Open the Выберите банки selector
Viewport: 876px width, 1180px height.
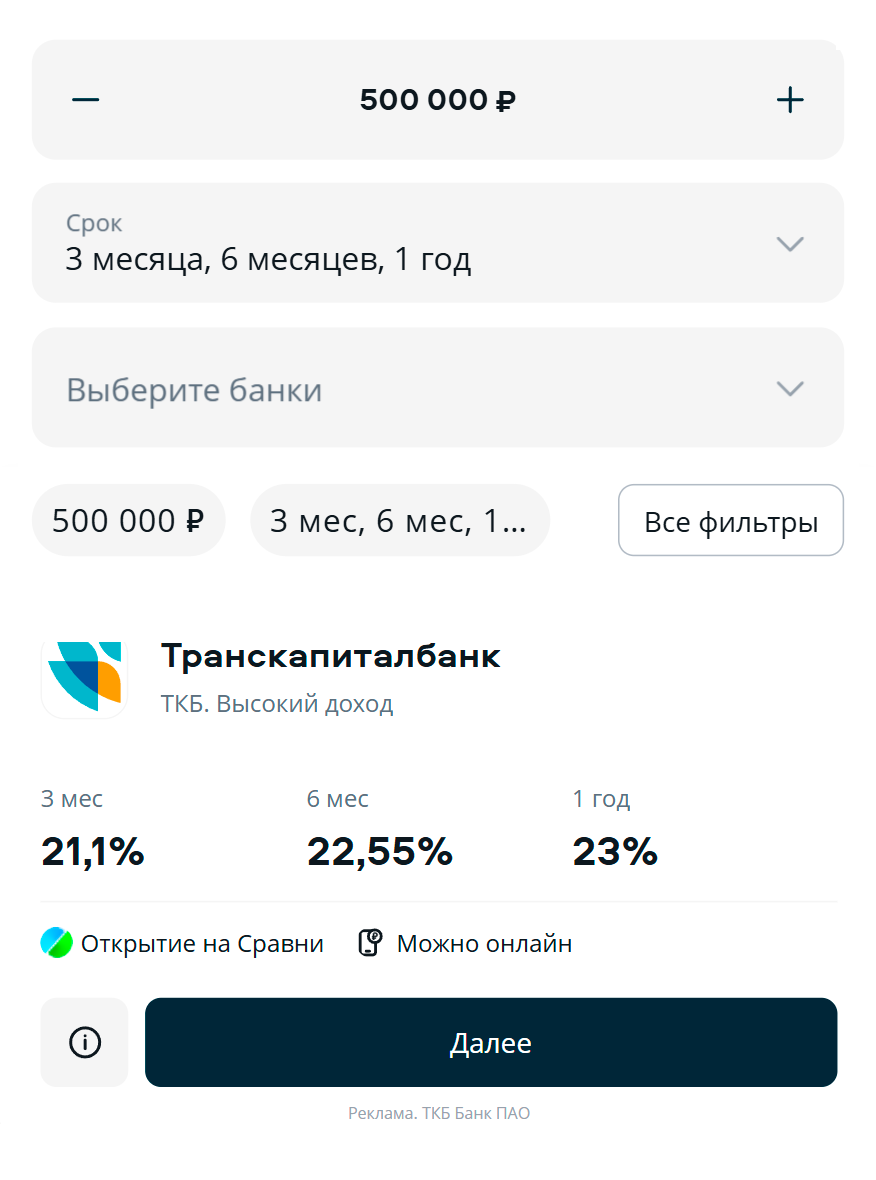click(437, 388)
